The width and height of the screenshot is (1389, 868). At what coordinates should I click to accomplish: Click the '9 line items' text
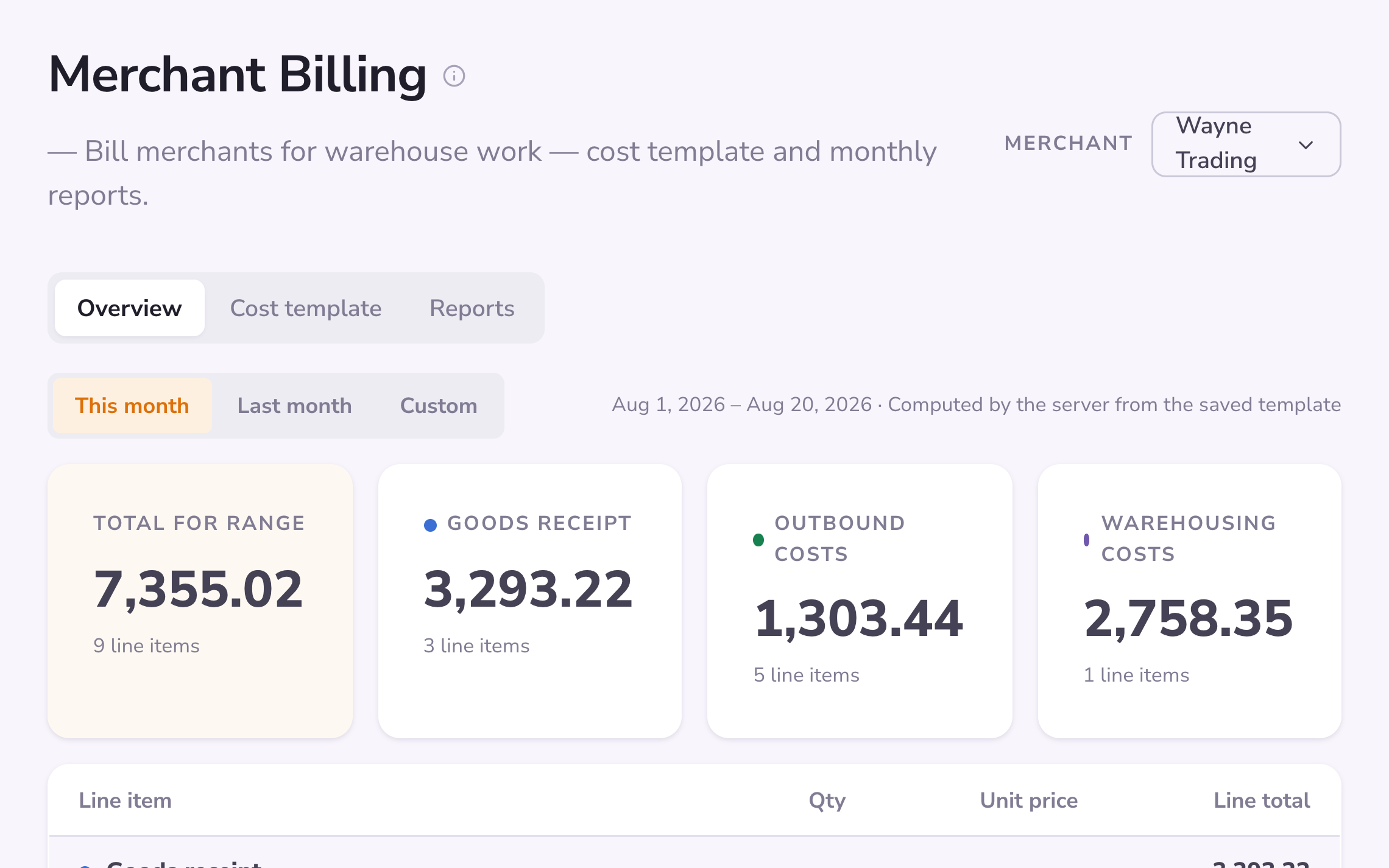tap(146, 646)
